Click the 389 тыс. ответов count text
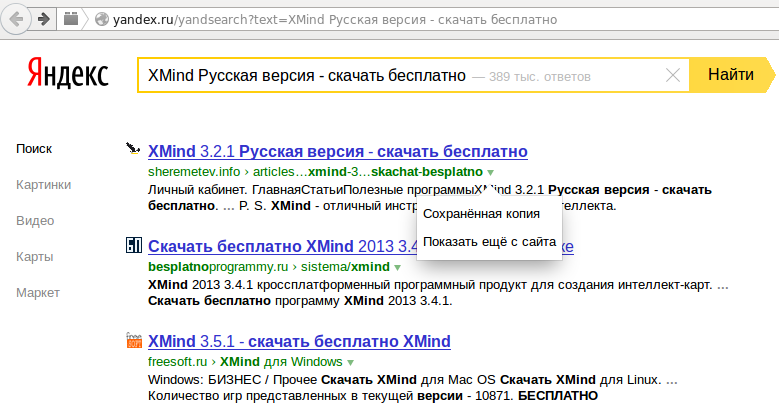 tap(540, 77)
